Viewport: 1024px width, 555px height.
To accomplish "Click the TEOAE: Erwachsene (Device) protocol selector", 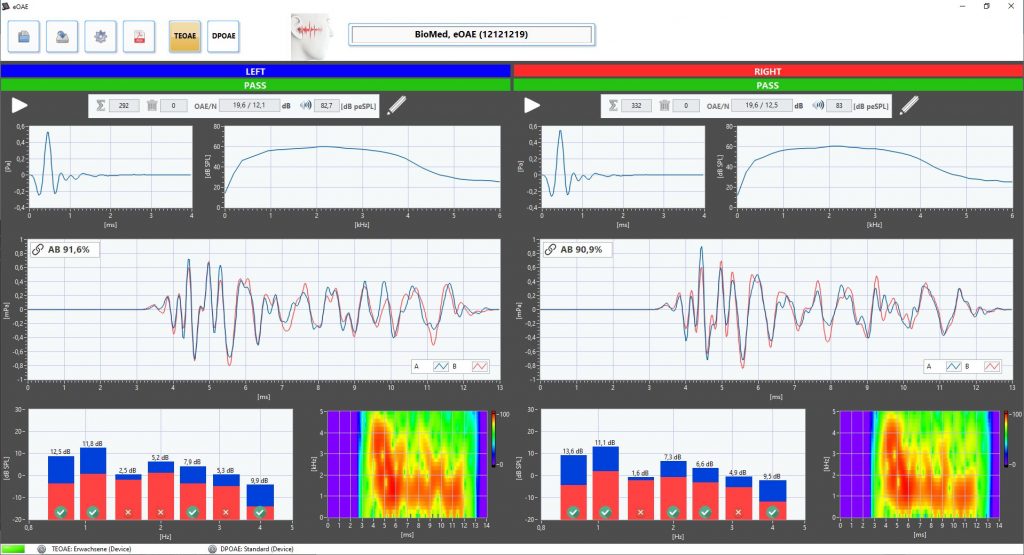I will click(90, 549).
